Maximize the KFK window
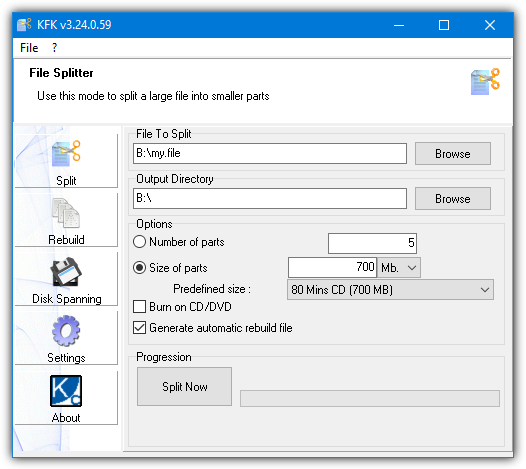This screenshot has height=469, width=526. [444, 25]
